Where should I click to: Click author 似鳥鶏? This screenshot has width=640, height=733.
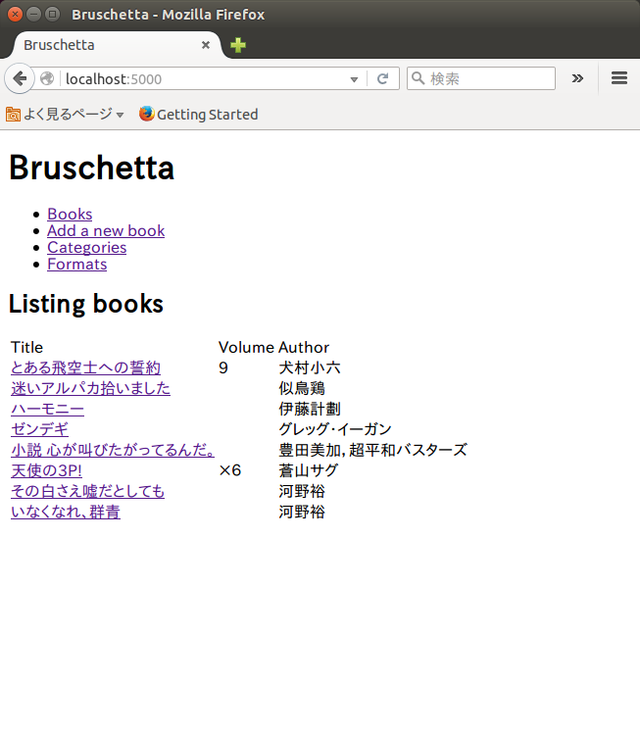click(x=302, y=388)
